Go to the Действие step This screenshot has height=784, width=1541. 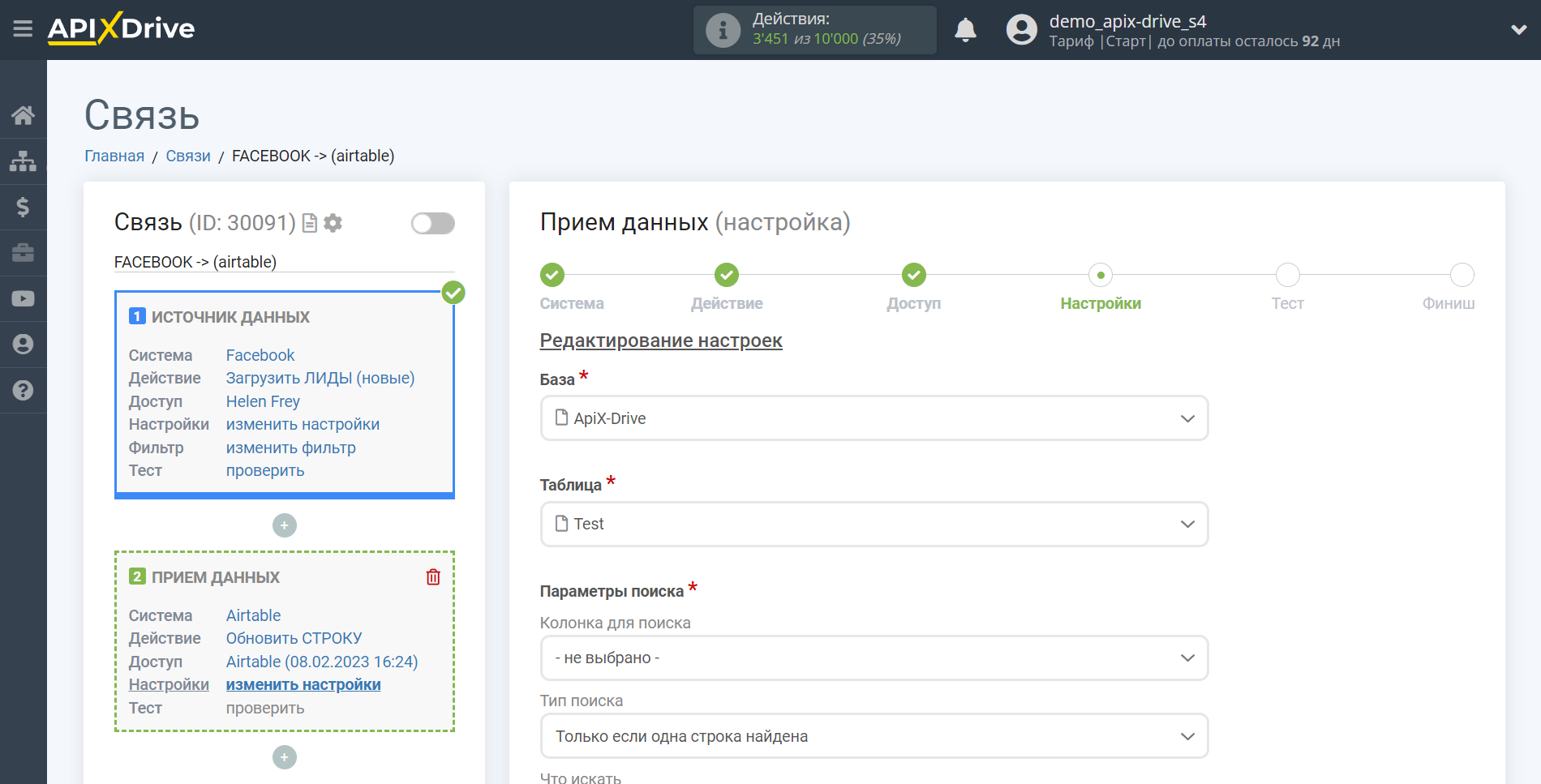click(x=727, y=275)
